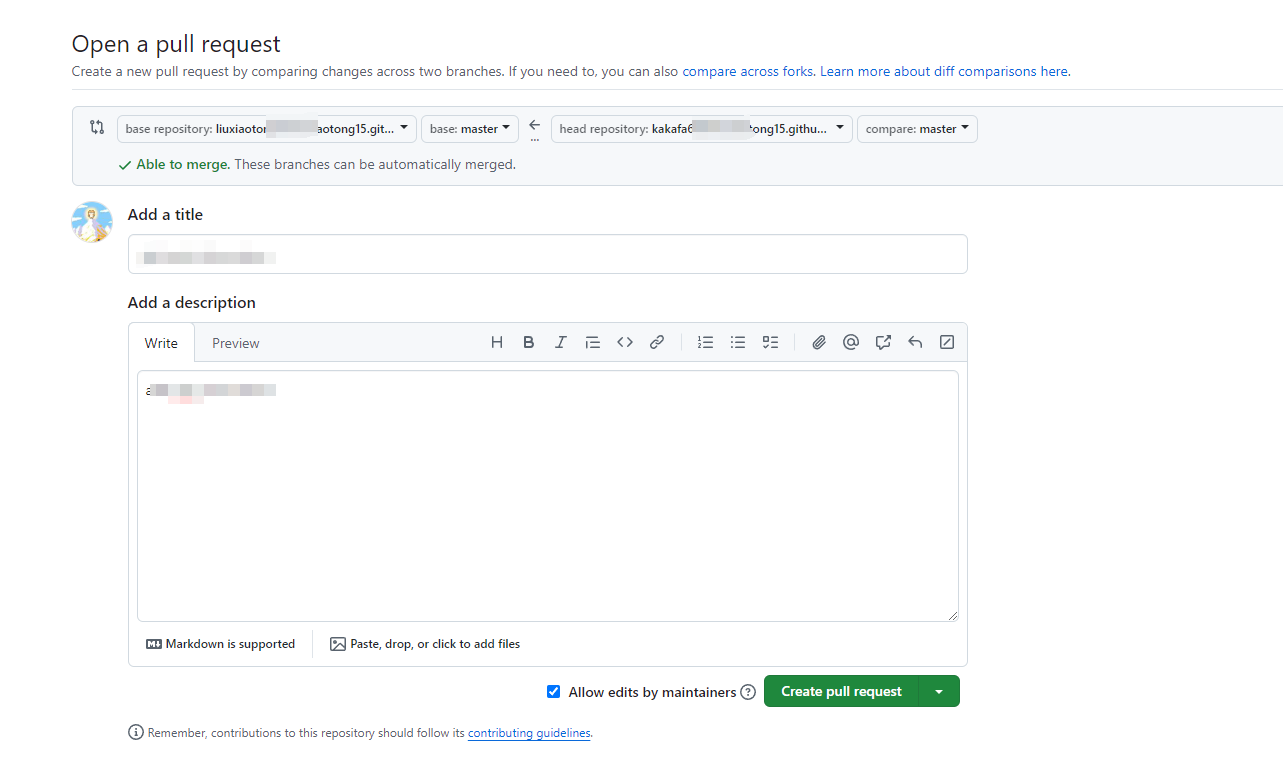The image size is (1283, 777).
Task: Click the Heading formatting icon
Action: pos(497,342)
